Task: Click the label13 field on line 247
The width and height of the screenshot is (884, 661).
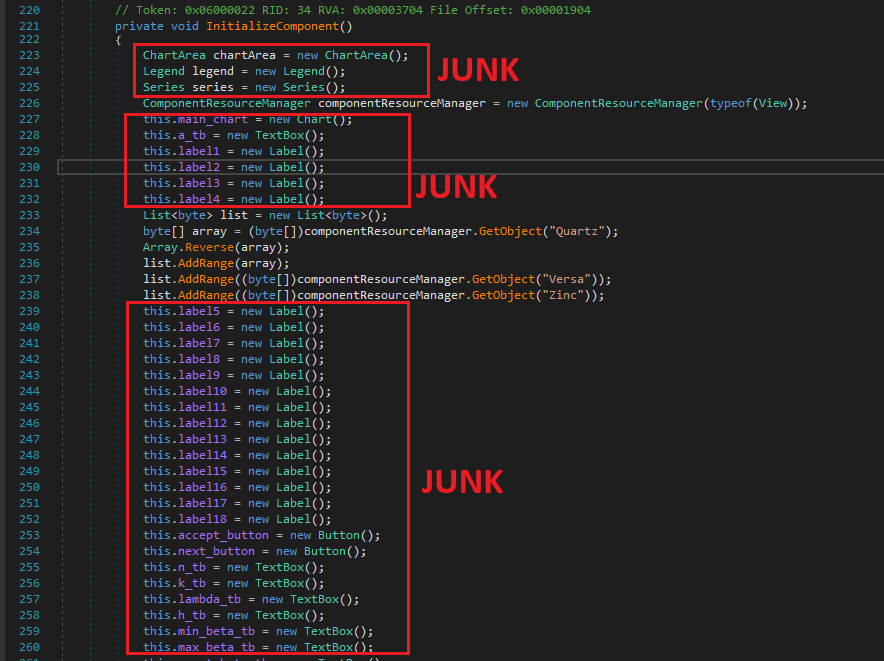Action: [202, 439]
